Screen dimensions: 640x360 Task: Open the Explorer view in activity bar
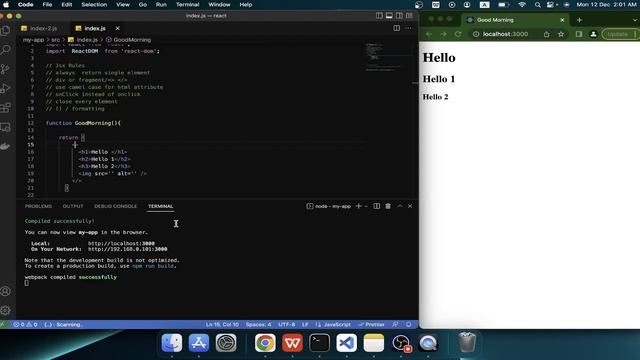click(x=6, y=31)
